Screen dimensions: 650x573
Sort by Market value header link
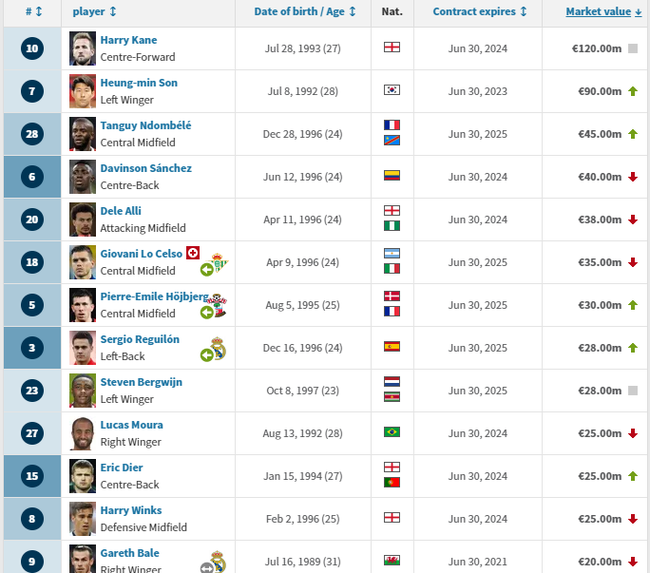(x=604, y=12)
